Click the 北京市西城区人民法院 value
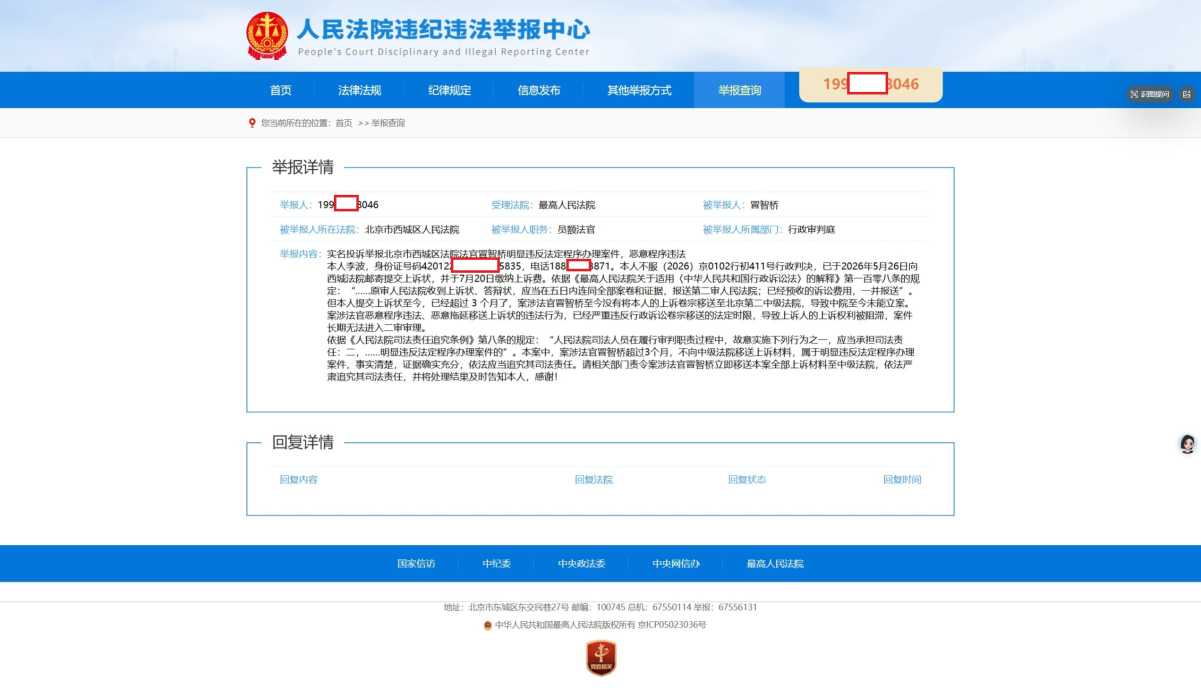The image size is (1201, 688). [x=411, y=230]
